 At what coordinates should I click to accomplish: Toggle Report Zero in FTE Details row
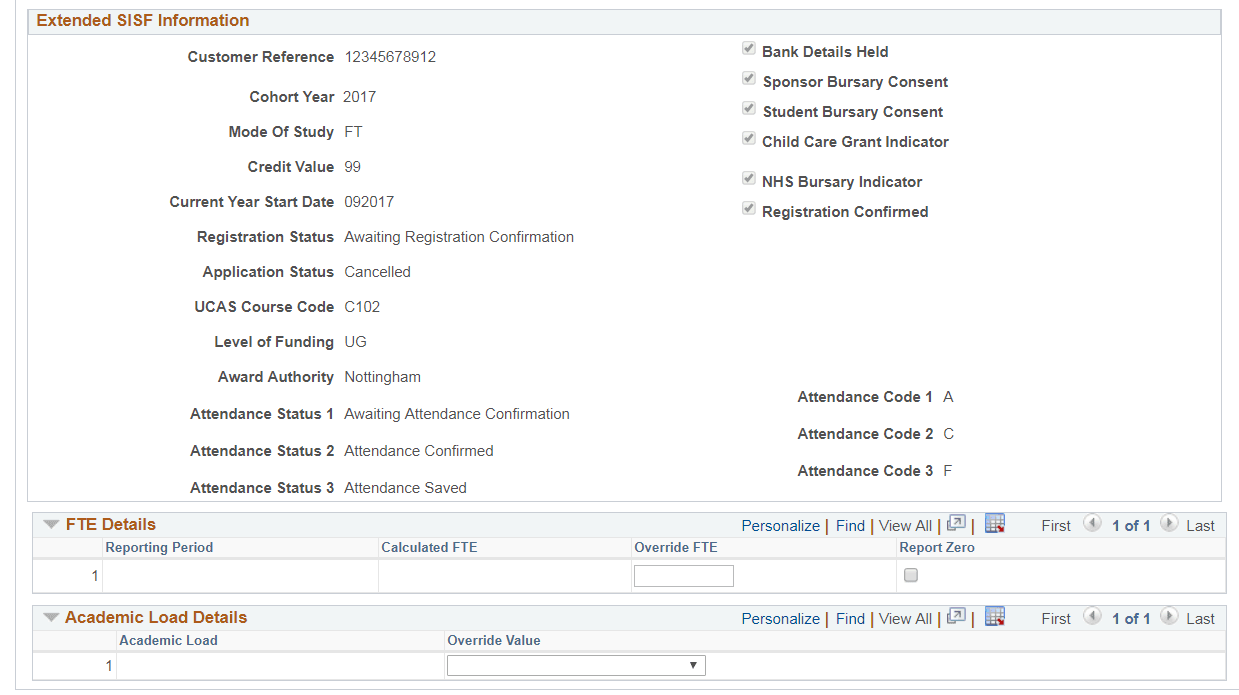[911, 575]
